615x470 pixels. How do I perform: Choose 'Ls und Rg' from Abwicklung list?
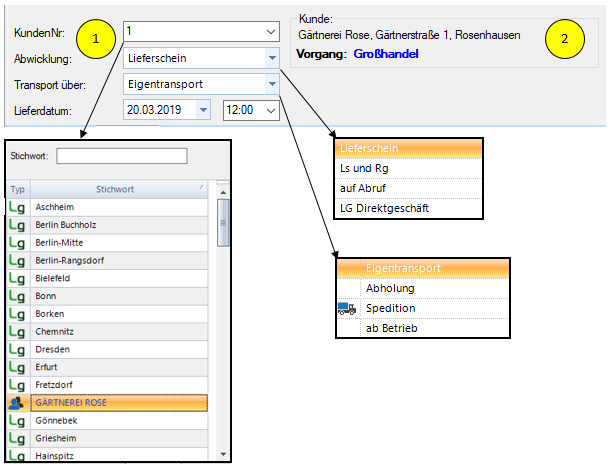pos(365,169)
